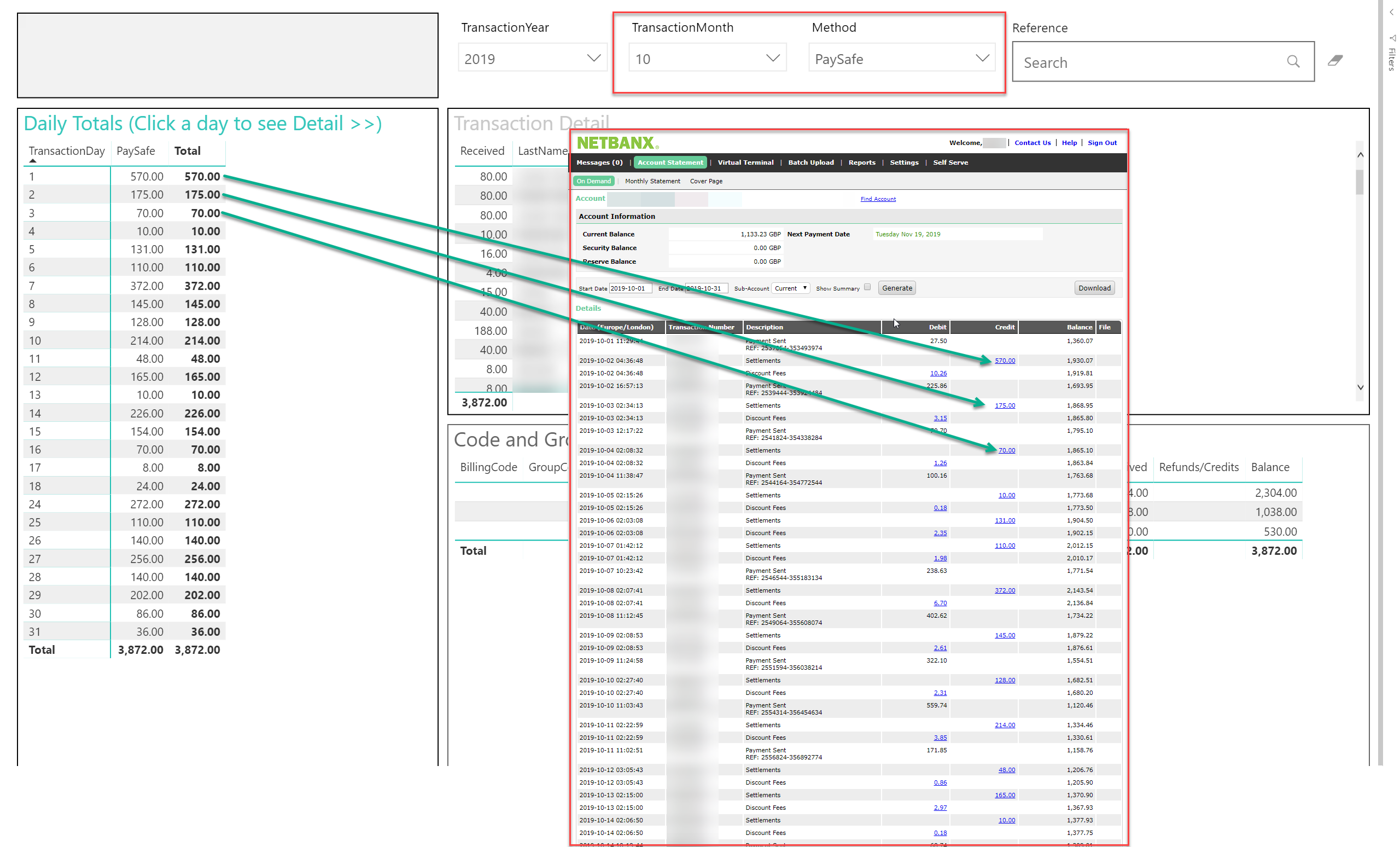Click the Description column header in statement

tap(764, 327)
